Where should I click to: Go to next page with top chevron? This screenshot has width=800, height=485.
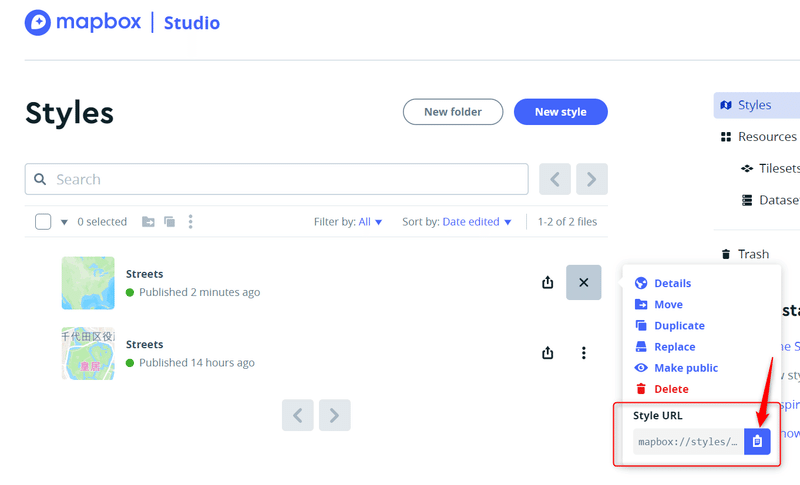click(592, 179)
